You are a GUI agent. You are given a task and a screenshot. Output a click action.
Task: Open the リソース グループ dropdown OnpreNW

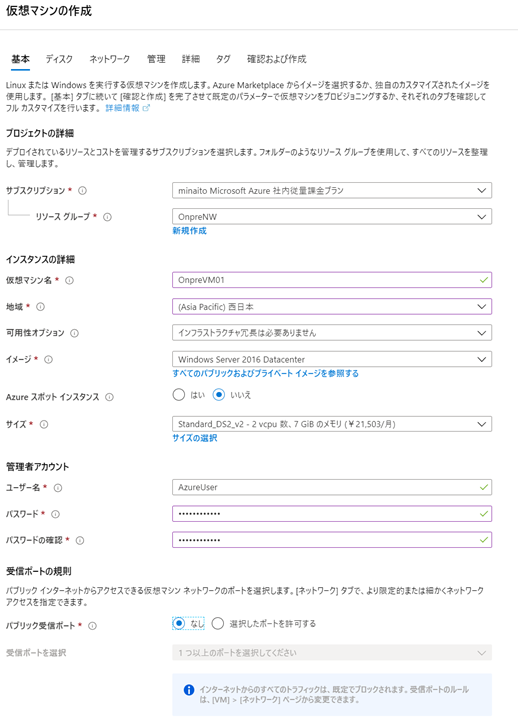point(332,217)
